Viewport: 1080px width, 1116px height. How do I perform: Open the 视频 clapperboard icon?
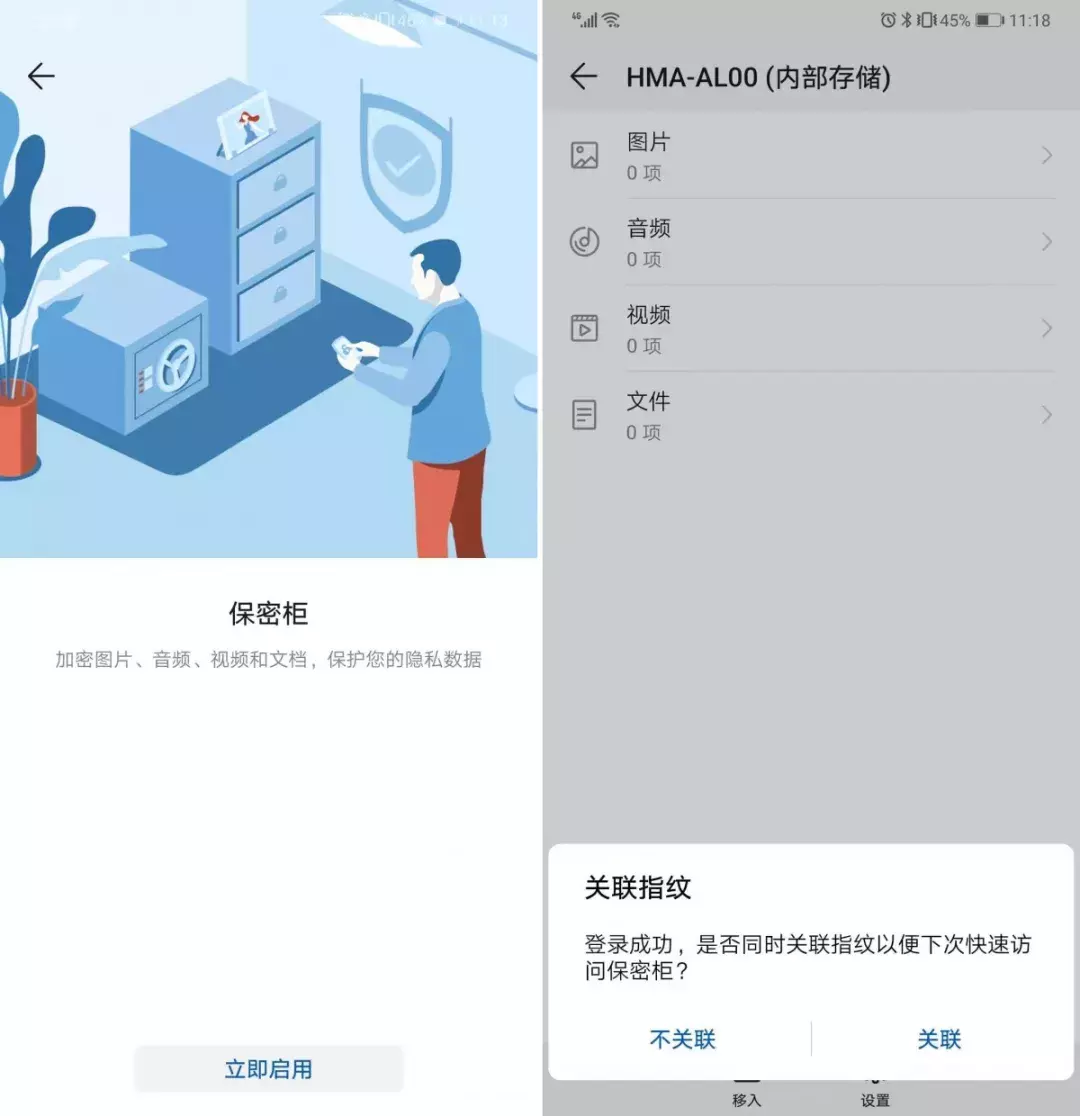584,327
